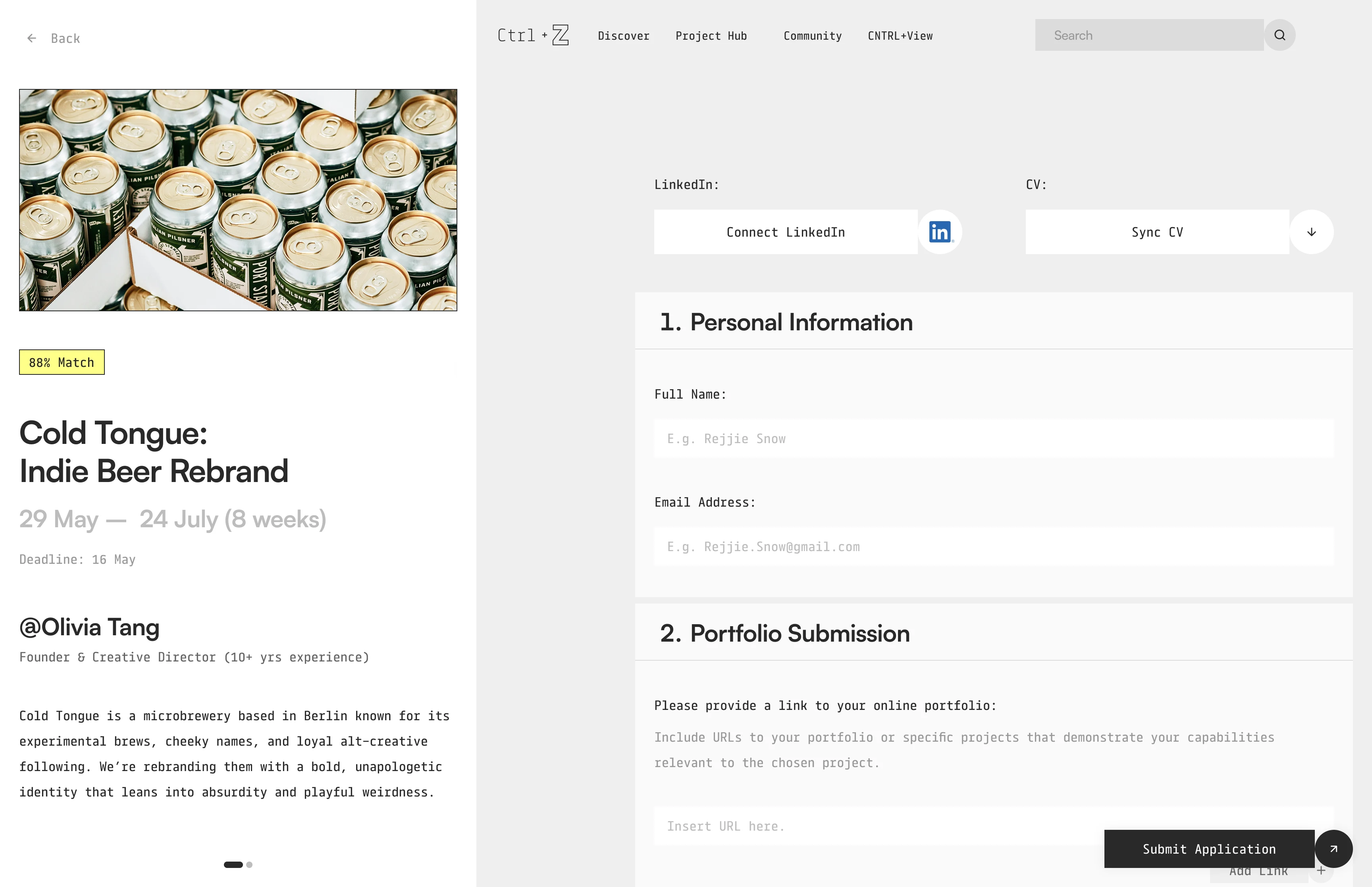The width and height of the screenshot is (1372, 887).
Task: Open the Discover menu
Action: coord(624,36)
